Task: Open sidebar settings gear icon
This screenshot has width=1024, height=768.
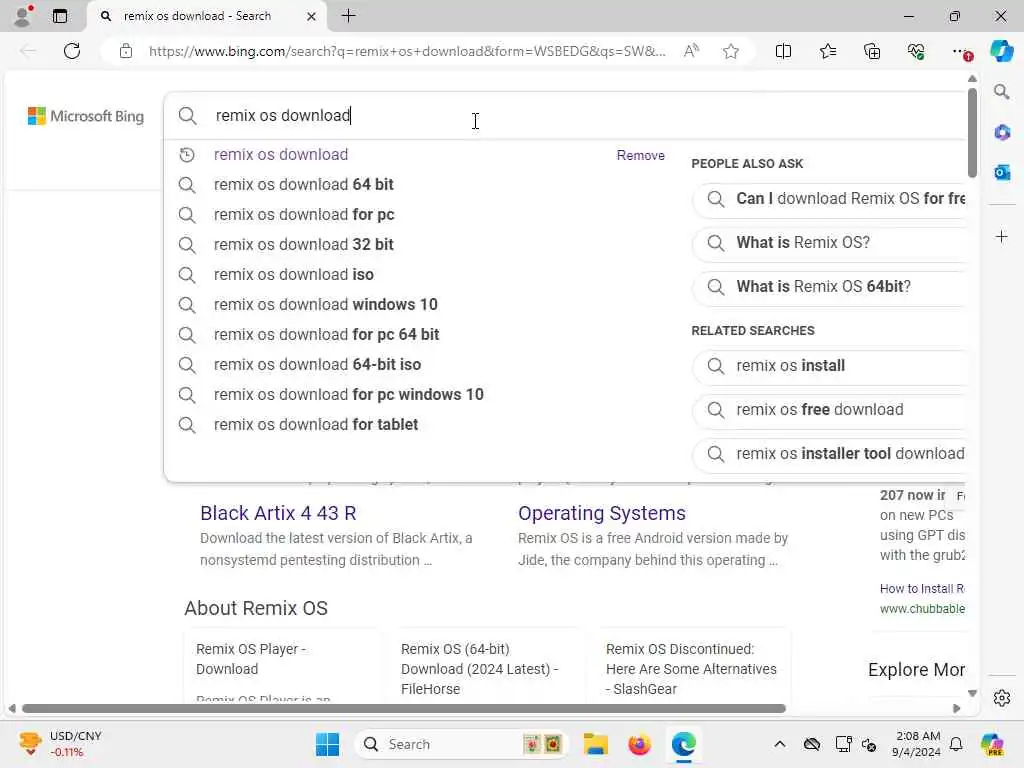Action: coord(1002,698)
